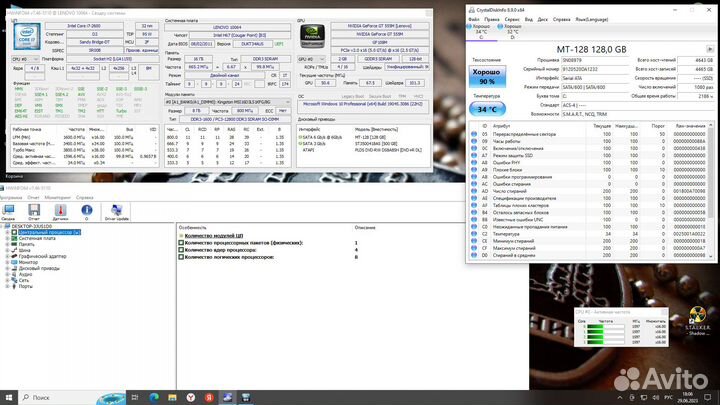This screenshot has height=405, width=720.
Task: Click the blue info About icon in HWiNFO toolbar
Action: pyautogui.click(x=87, y=212)
